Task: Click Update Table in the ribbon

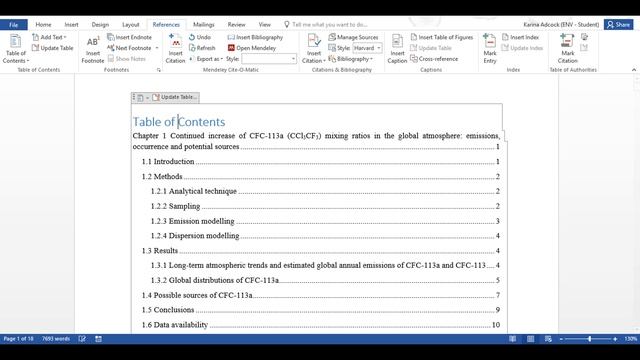Action: tap(53, 48)
